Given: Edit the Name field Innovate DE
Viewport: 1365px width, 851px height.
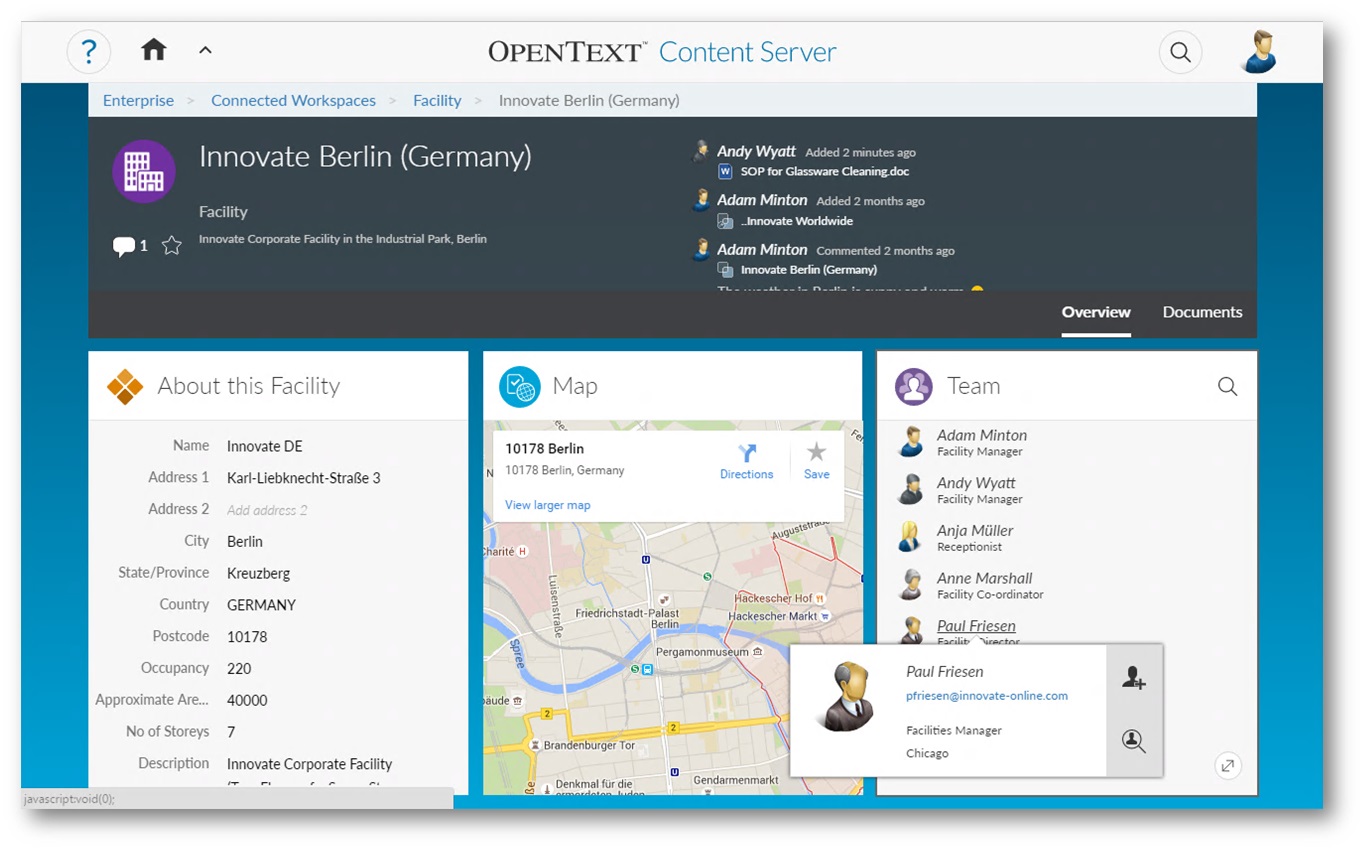Looking at the screenshot, I should pos(264,446).
